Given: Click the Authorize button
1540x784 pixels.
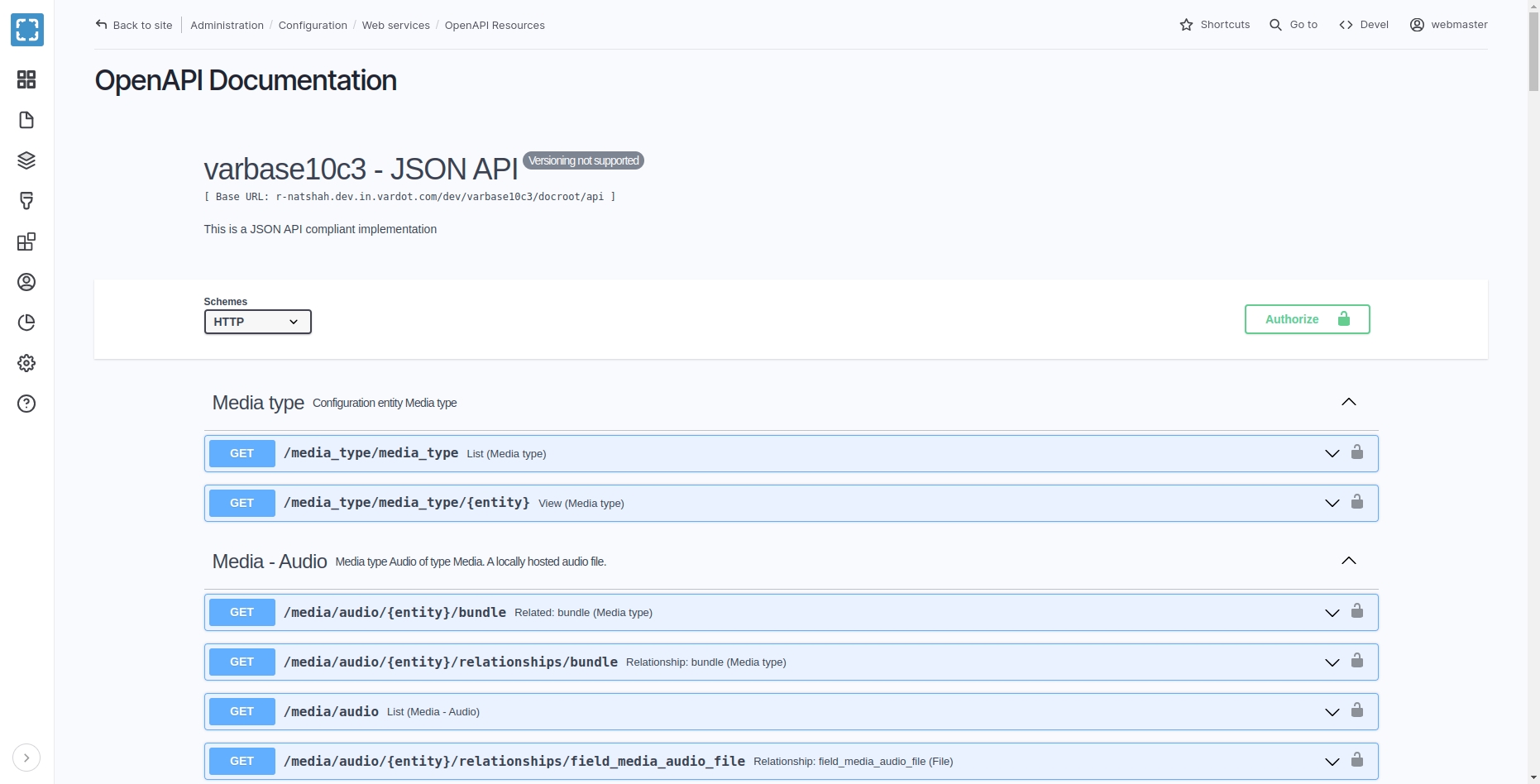Looking at the screenshot, I should click(x=1307, y=319).
